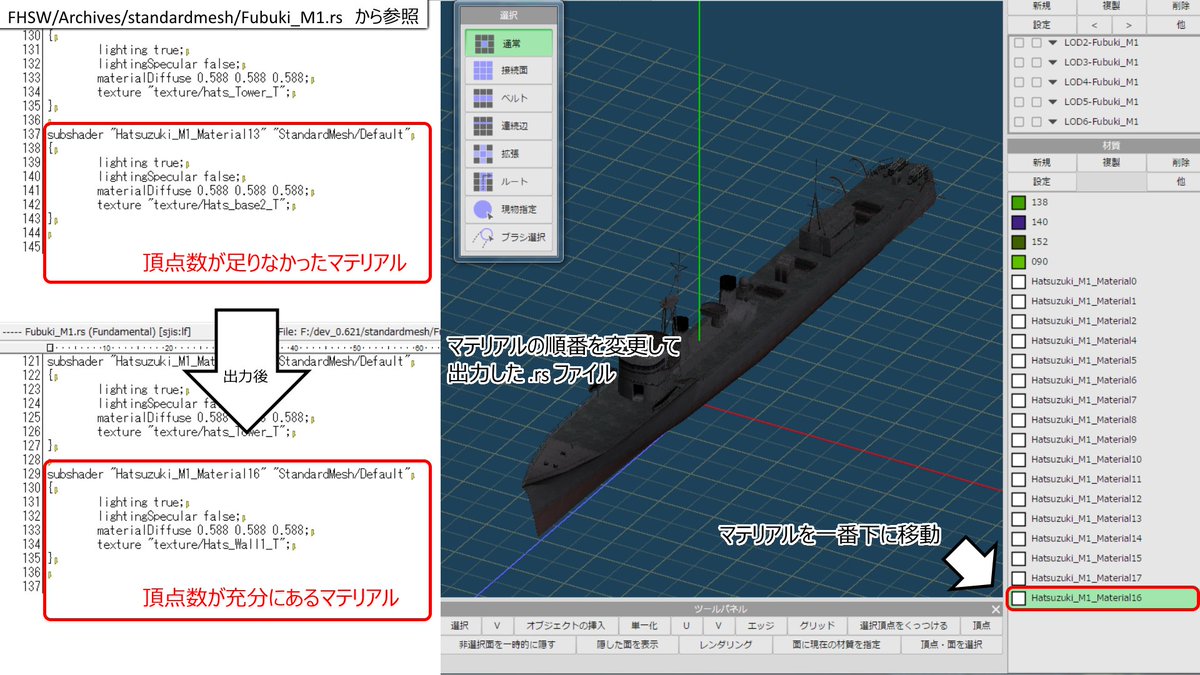Click 非選択面を一時的に隠す button
The width and height of the screenshot is (1200, 675).
(x=509, y=645)
